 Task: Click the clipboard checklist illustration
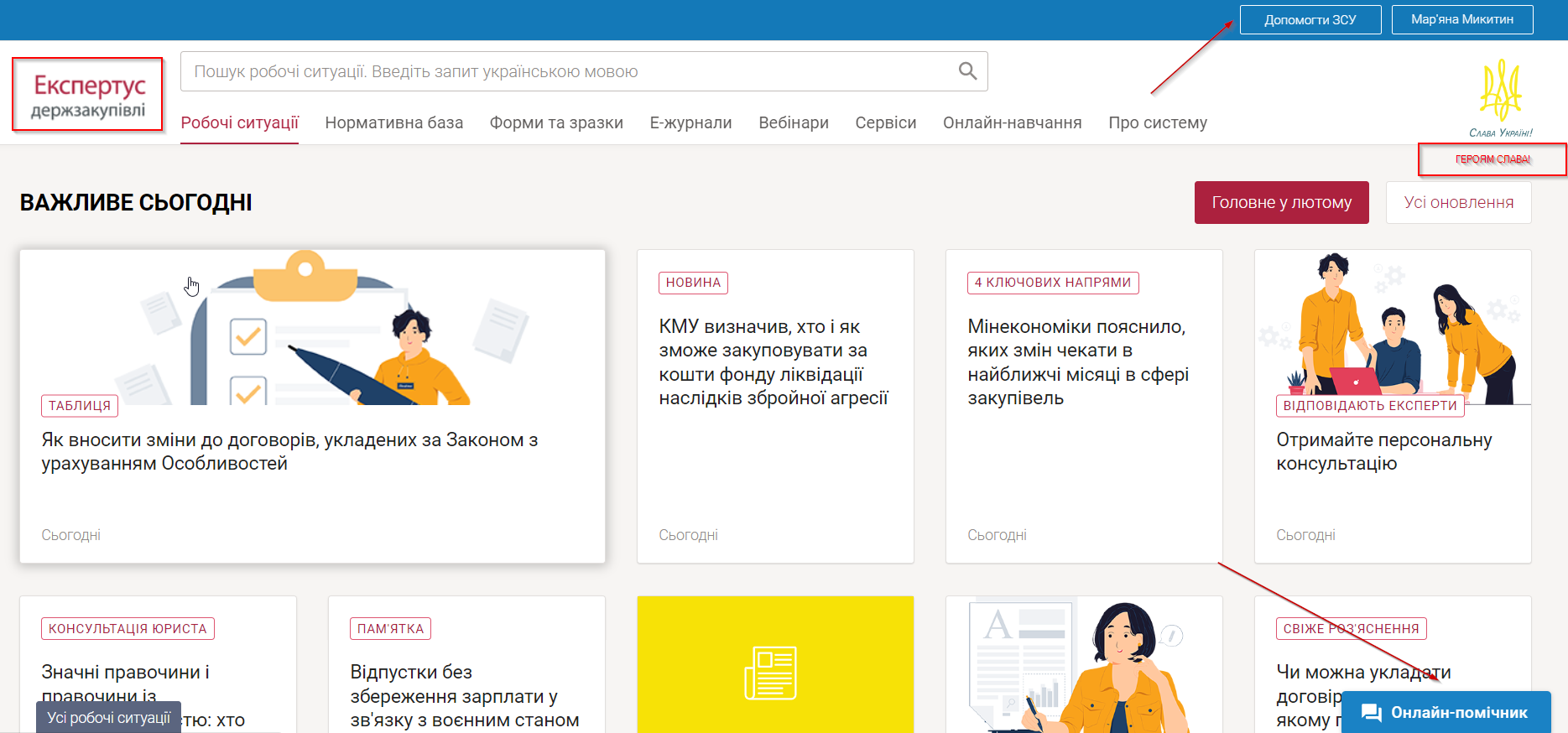323,328
